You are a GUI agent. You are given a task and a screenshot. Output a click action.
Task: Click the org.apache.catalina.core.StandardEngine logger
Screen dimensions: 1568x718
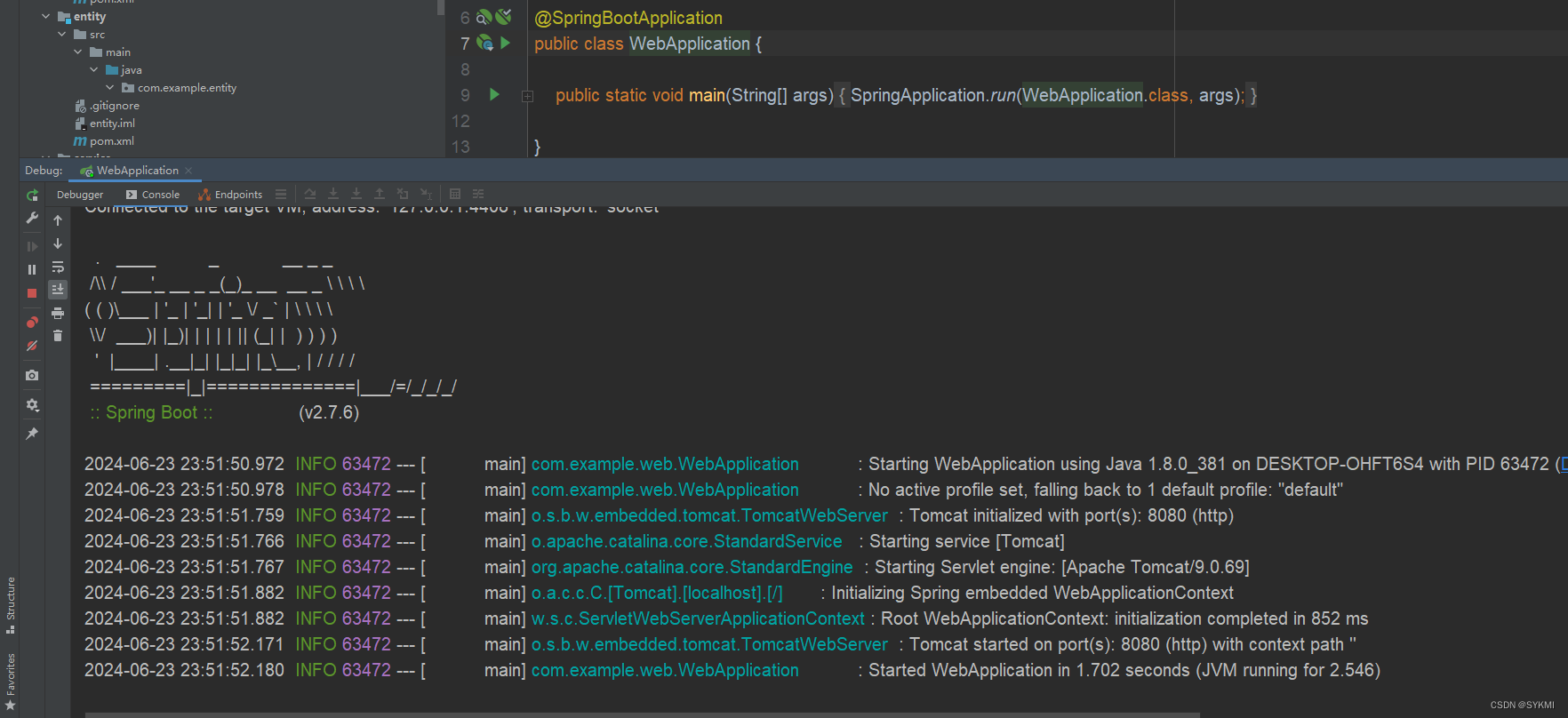pos(692,567)
